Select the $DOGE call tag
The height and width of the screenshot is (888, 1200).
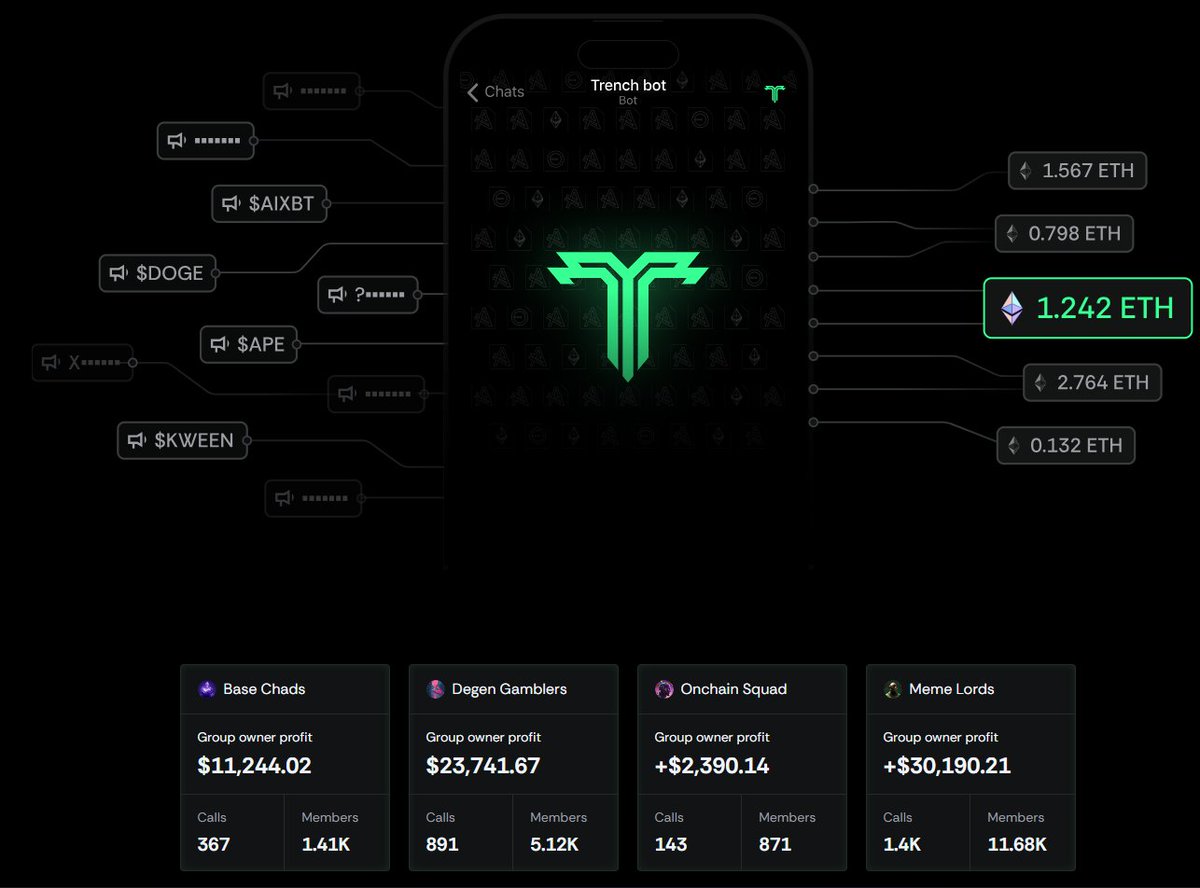point(158,273)
